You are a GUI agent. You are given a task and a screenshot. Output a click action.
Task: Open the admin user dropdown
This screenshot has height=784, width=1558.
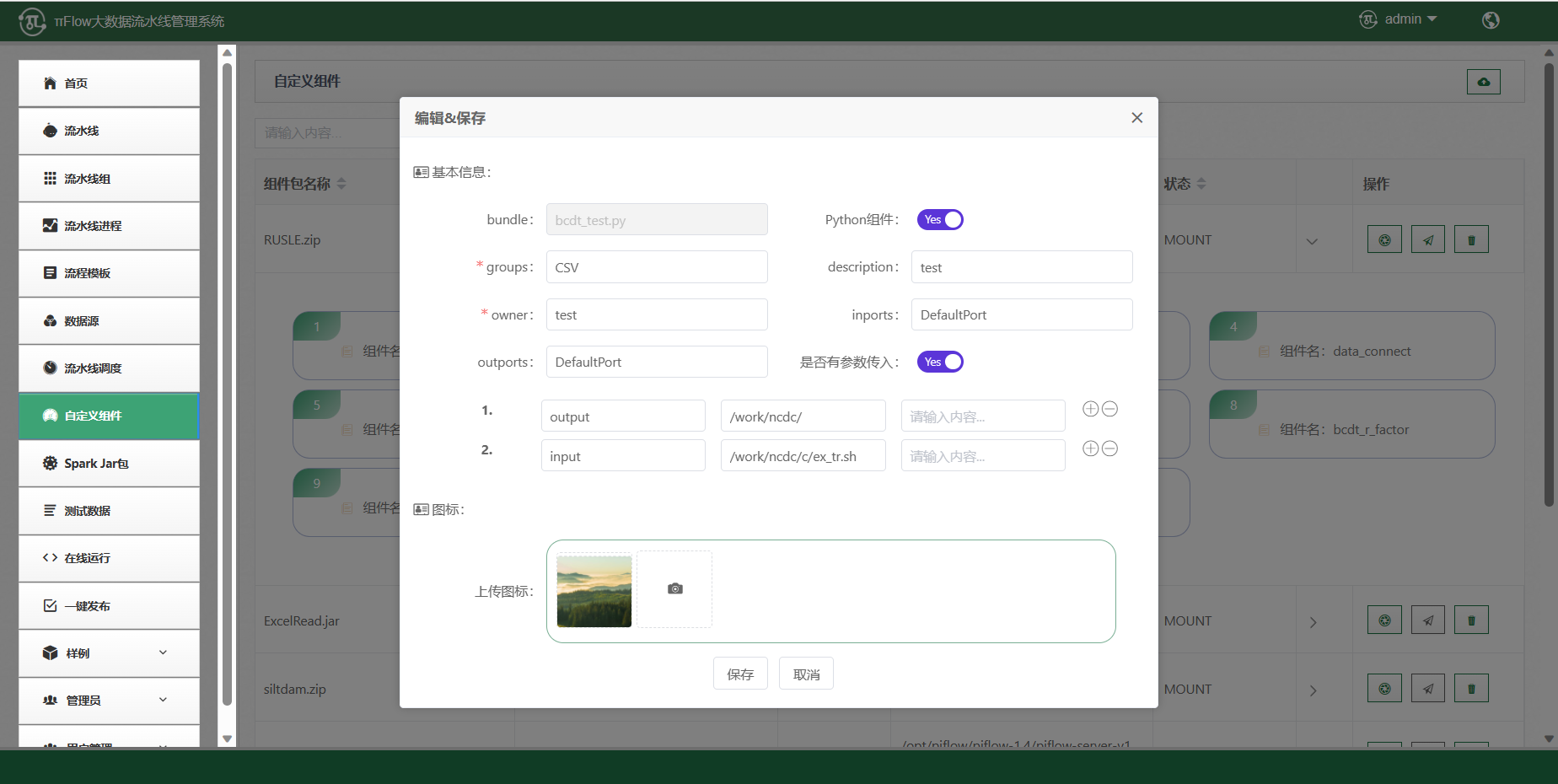point(1398,19)
